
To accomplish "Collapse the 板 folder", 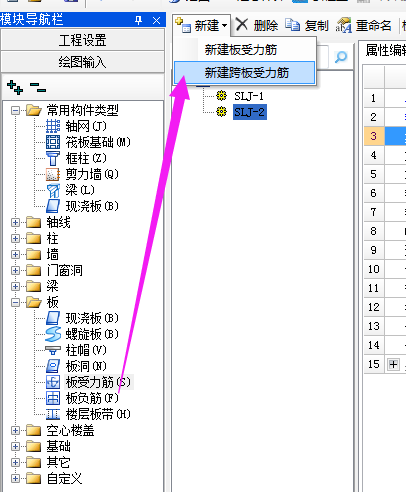I will [15, 302].
